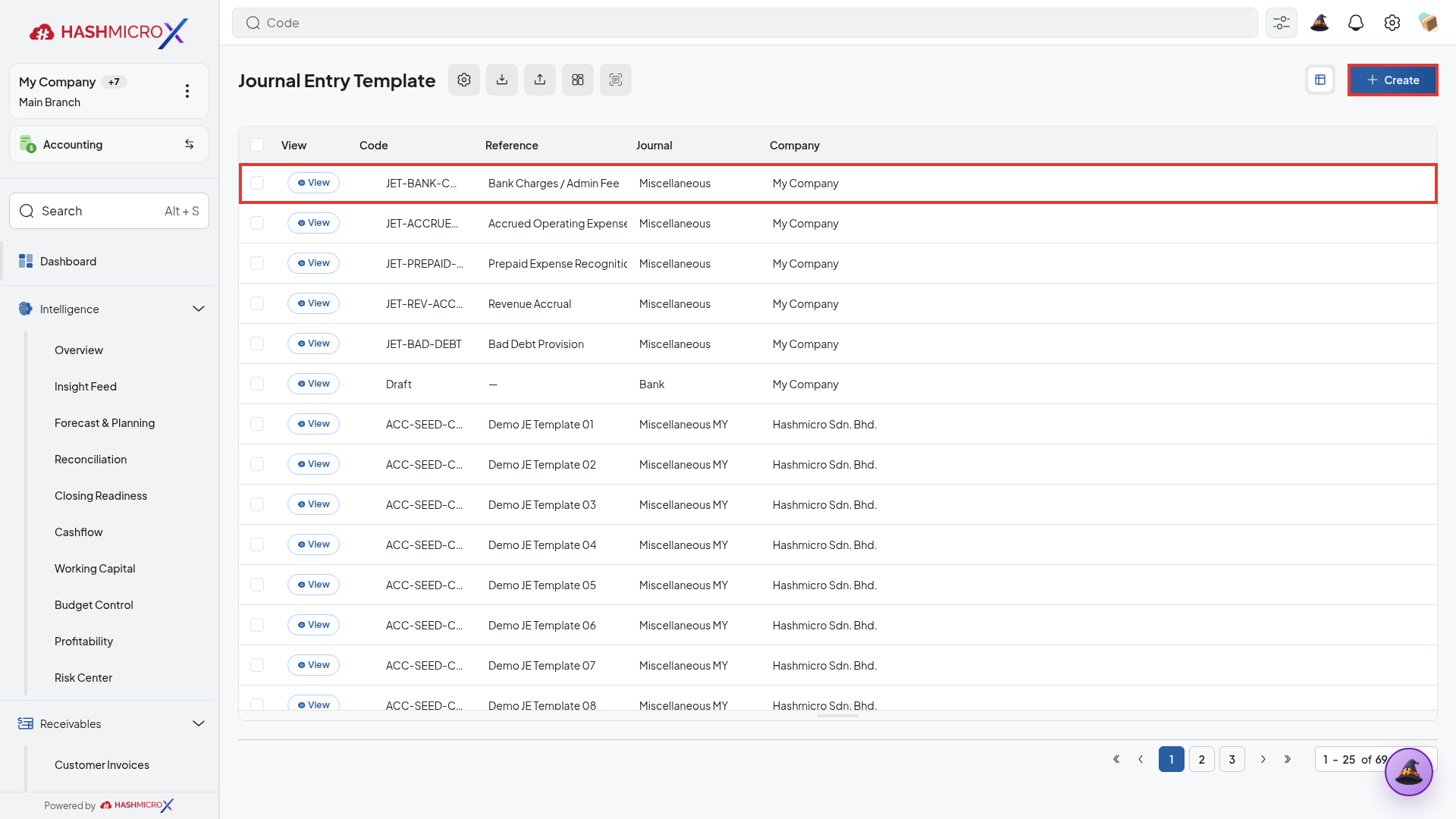Screen dimensions: 1456x819
Task: Open the Dashboard menu item
Action: [109, 261]
